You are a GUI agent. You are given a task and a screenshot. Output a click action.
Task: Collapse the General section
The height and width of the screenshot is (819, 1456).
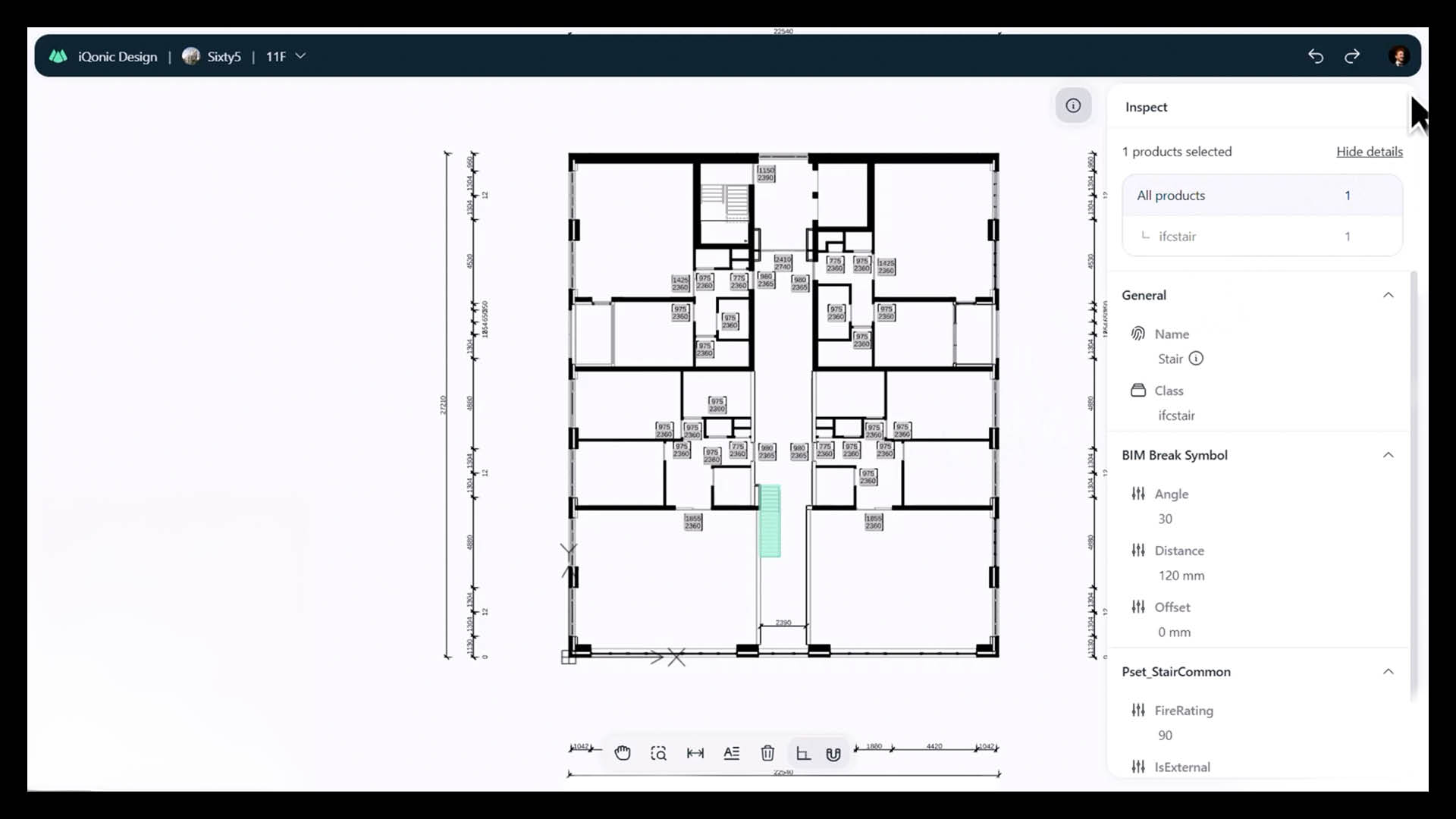[1388, 295]
